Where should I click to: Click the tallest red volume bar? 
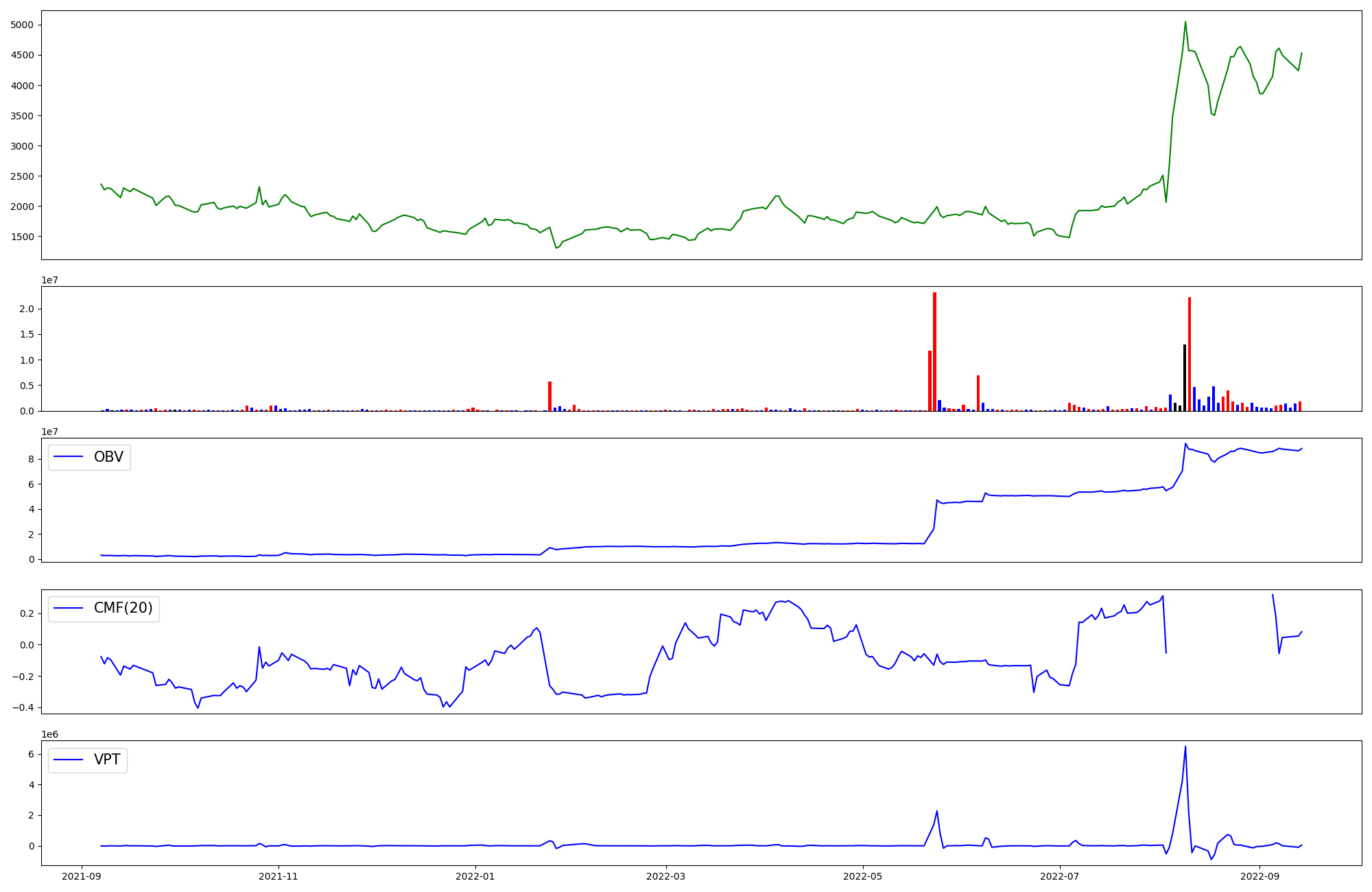click(934, 350)
